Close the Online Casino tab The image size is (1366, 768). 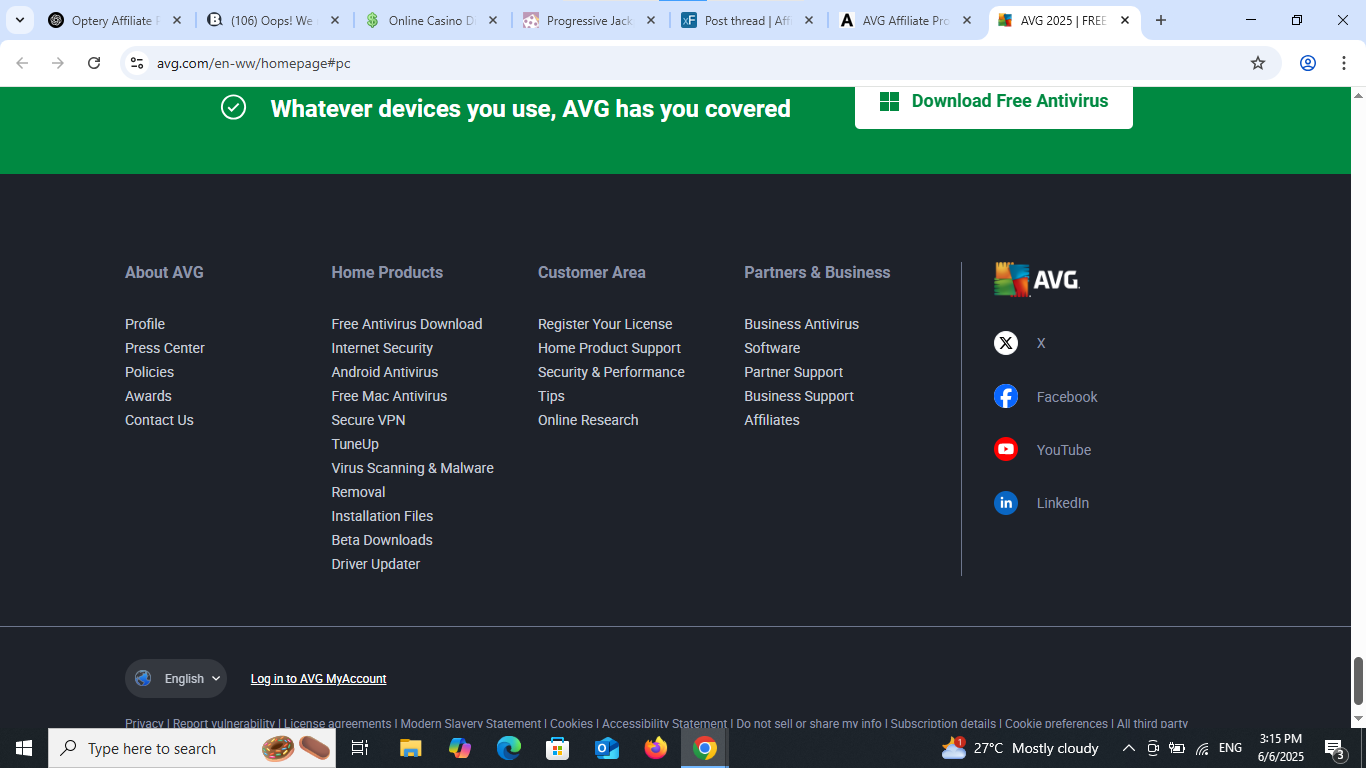click(x=493, y=20)
